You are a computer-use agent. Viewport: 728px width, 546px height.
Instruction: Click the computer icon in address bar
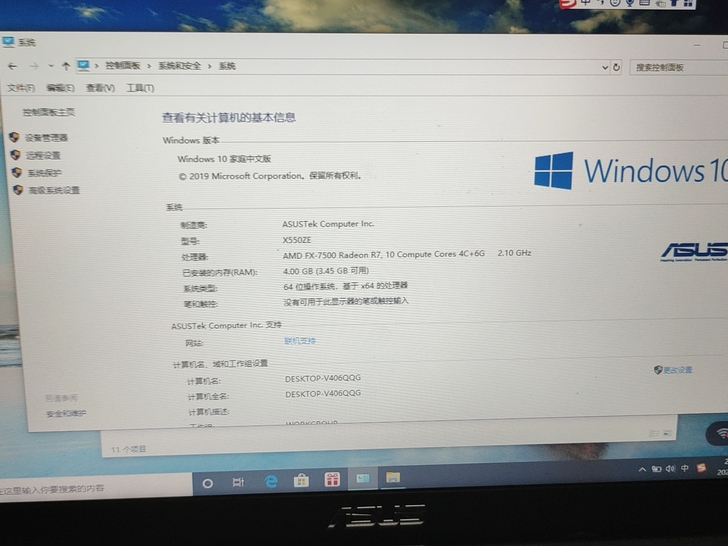pos(84,65)
